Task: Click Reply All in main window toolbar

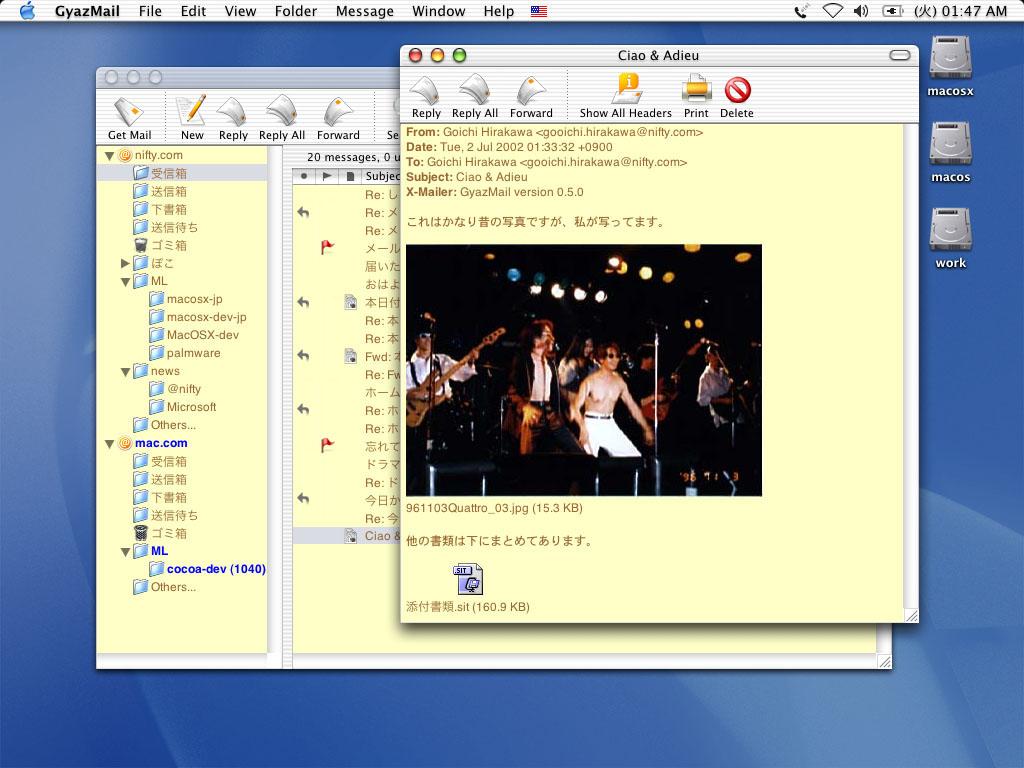Action: 282,118
